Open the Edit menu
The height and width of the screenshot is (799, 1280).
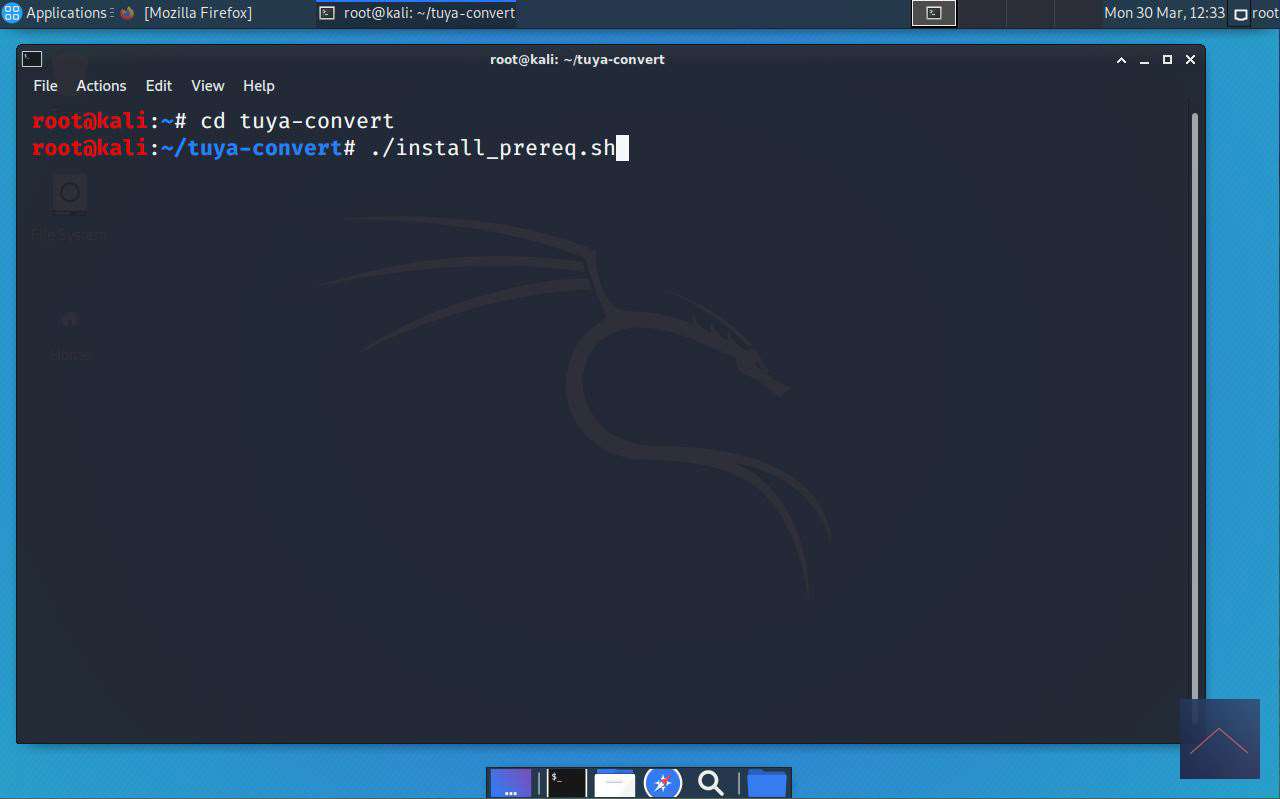point(158,86)
